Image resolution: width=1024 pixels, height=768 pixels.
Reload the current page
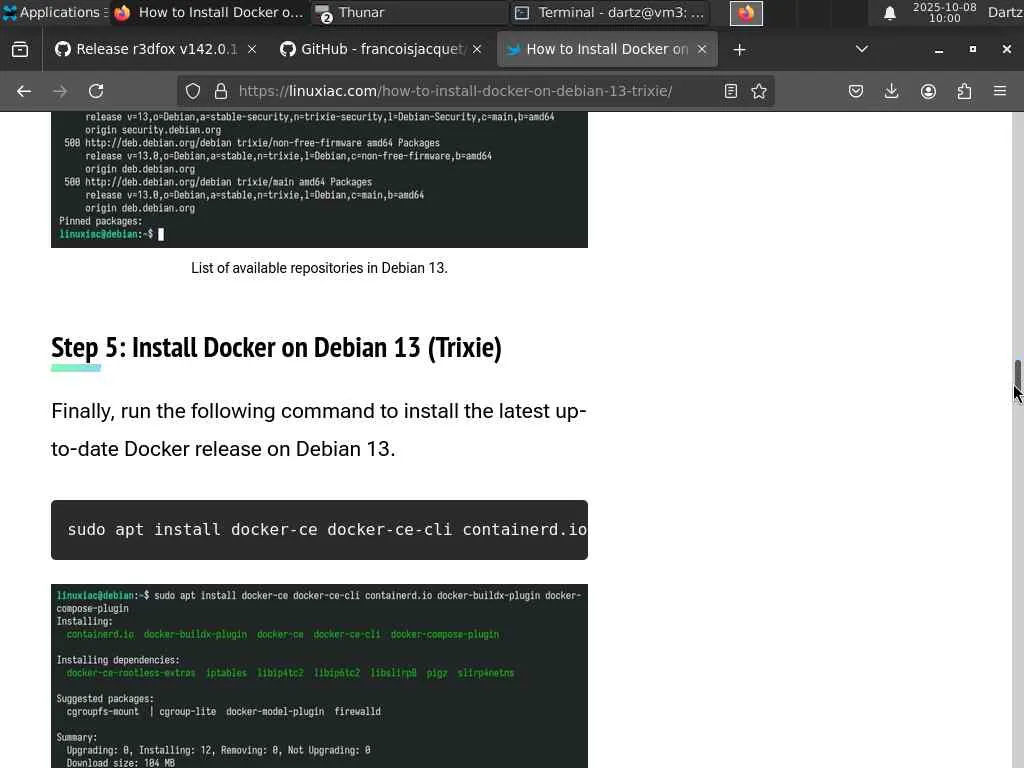(x=96, y=91)
